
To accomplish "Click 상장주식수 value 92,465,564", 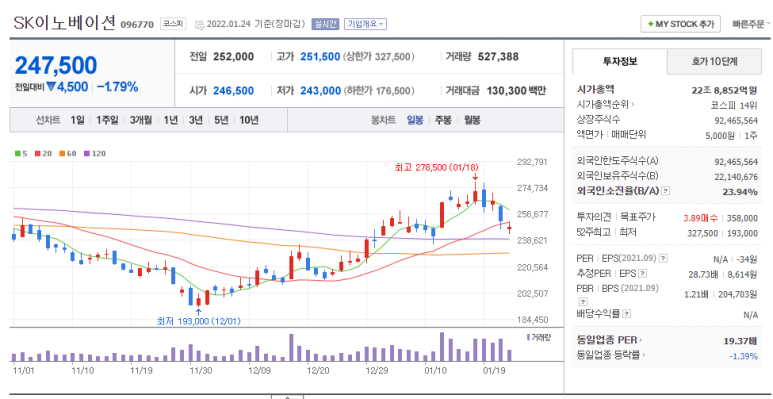I will click(x=736, y=120).
